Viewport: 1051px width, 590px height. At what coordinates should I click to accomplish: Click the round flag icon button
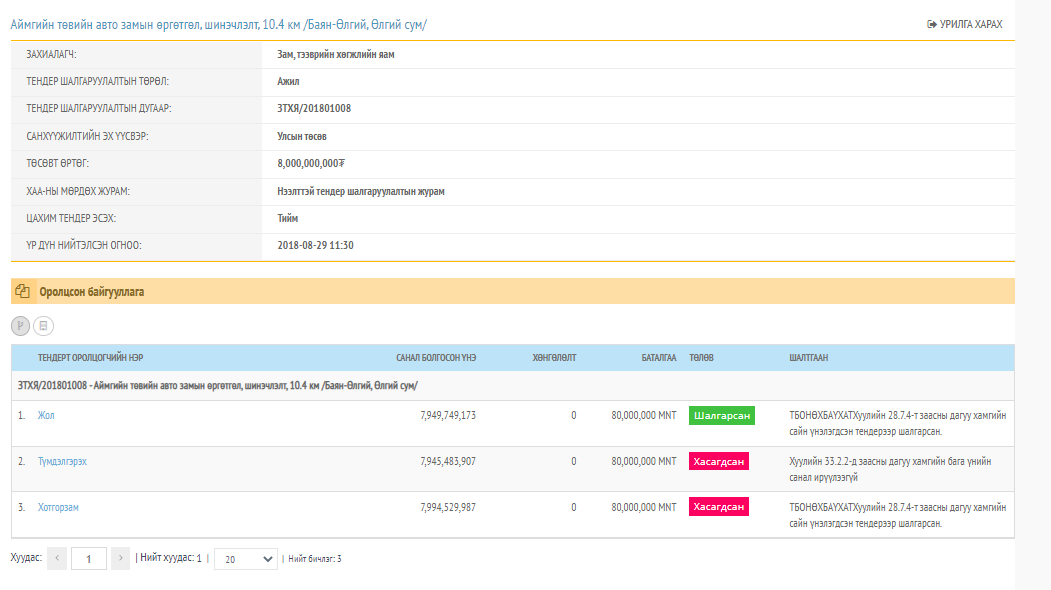(x=20, y=325)
